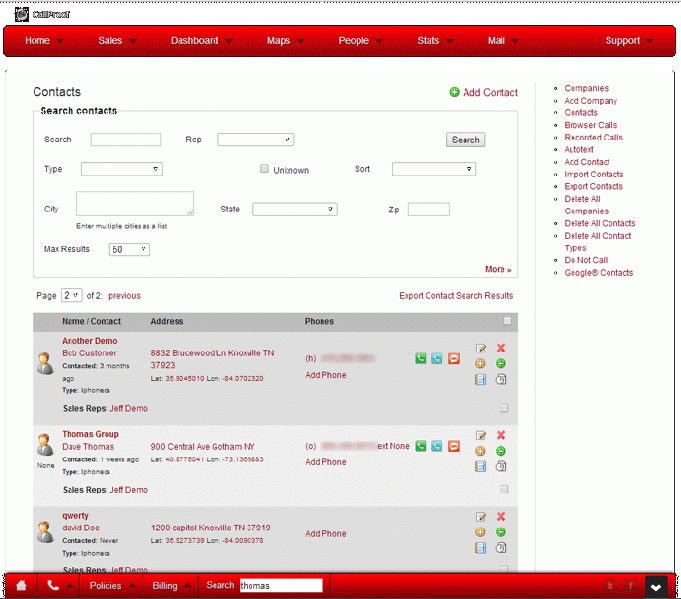The width and height of the screenshot is (681, 599).
Task: Delete Another Demo contact with red X
Action: tap(501, 348)
